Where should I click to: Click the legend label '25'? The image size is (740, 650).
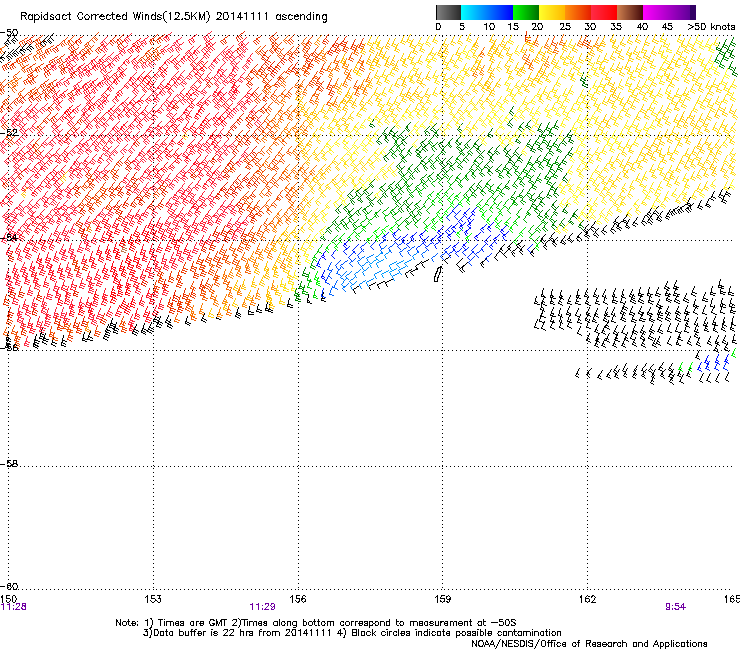click(565, 27)
